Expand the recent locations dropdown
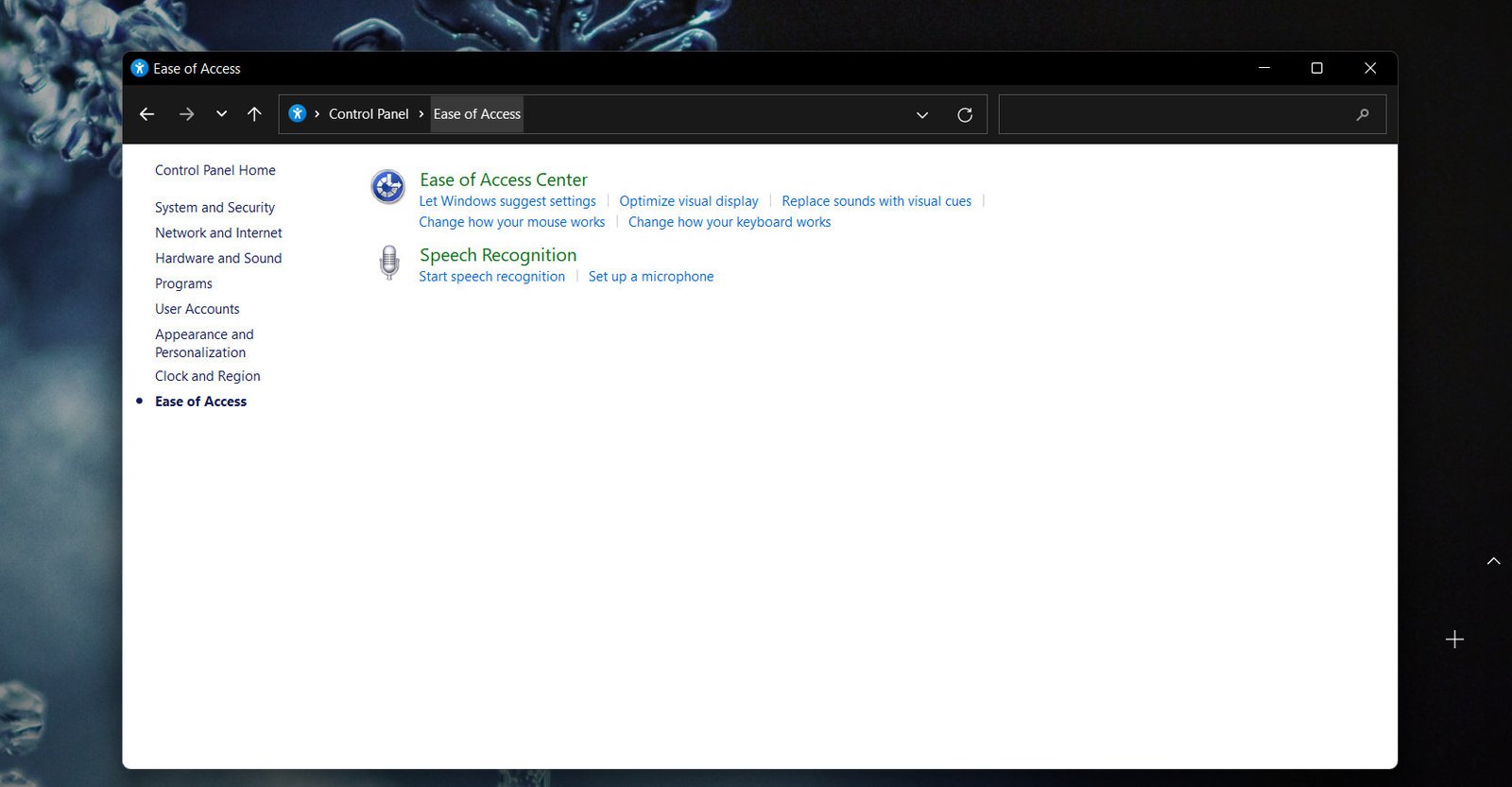Viewport: 1512px width, 787px height. 221,114
